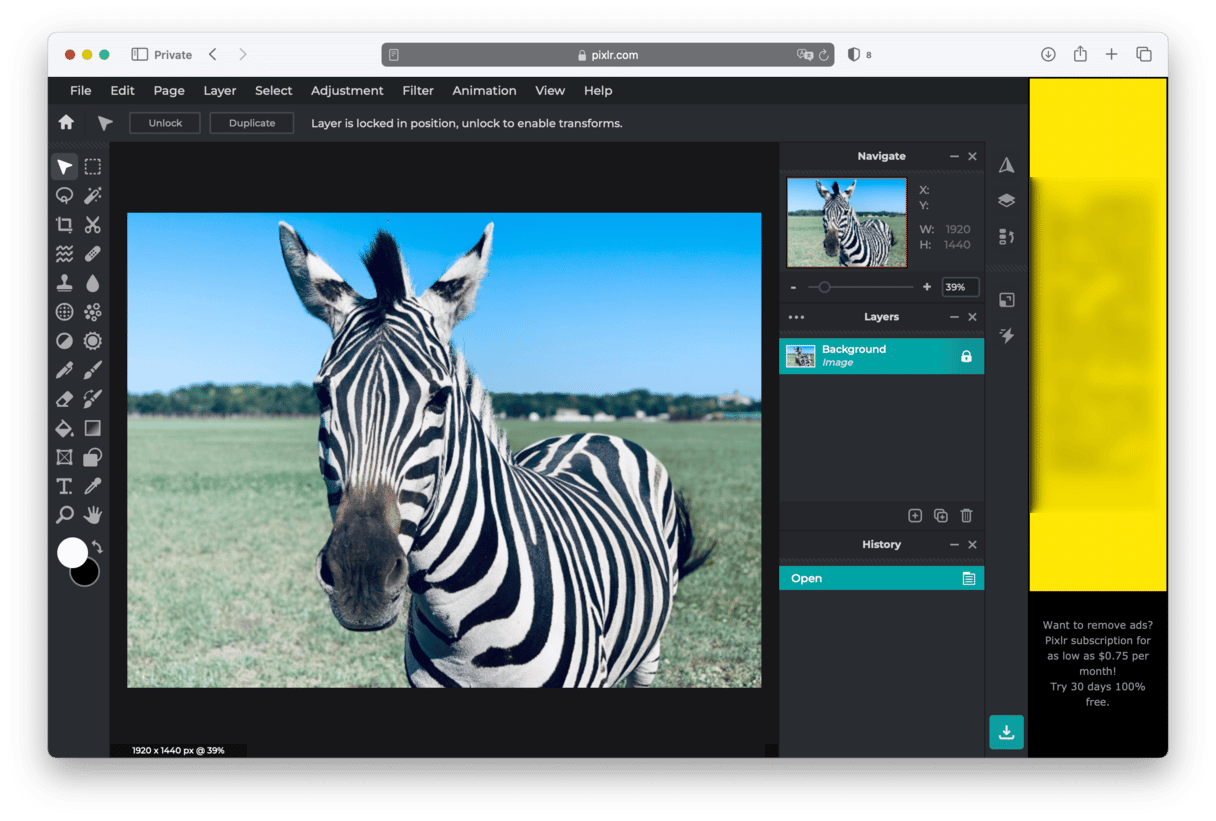This screenshot has height=821, width=1216.
Task: Open the Edit menu
Action: [122, 90]
